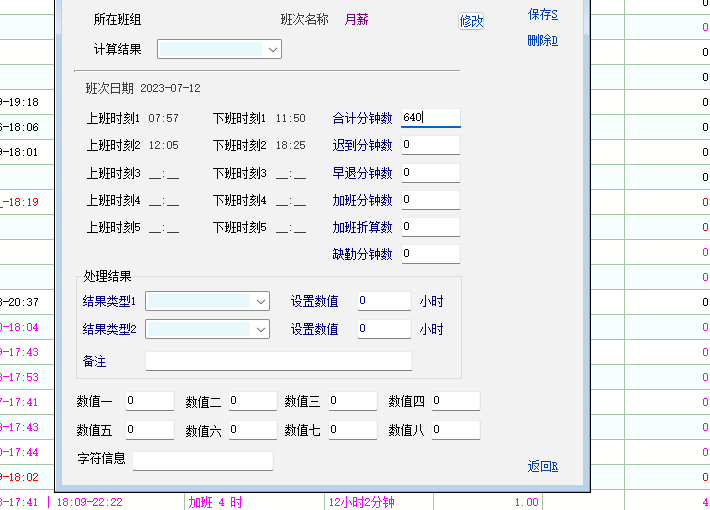Click the 缺勤分钟数 input field

(x=430, y=254)
